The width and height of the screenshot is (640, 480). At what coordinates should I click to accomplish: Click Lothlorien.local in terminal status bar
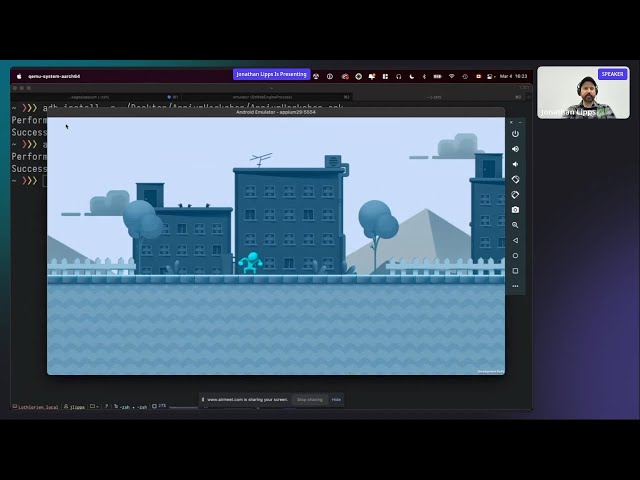tap(36, 407)
